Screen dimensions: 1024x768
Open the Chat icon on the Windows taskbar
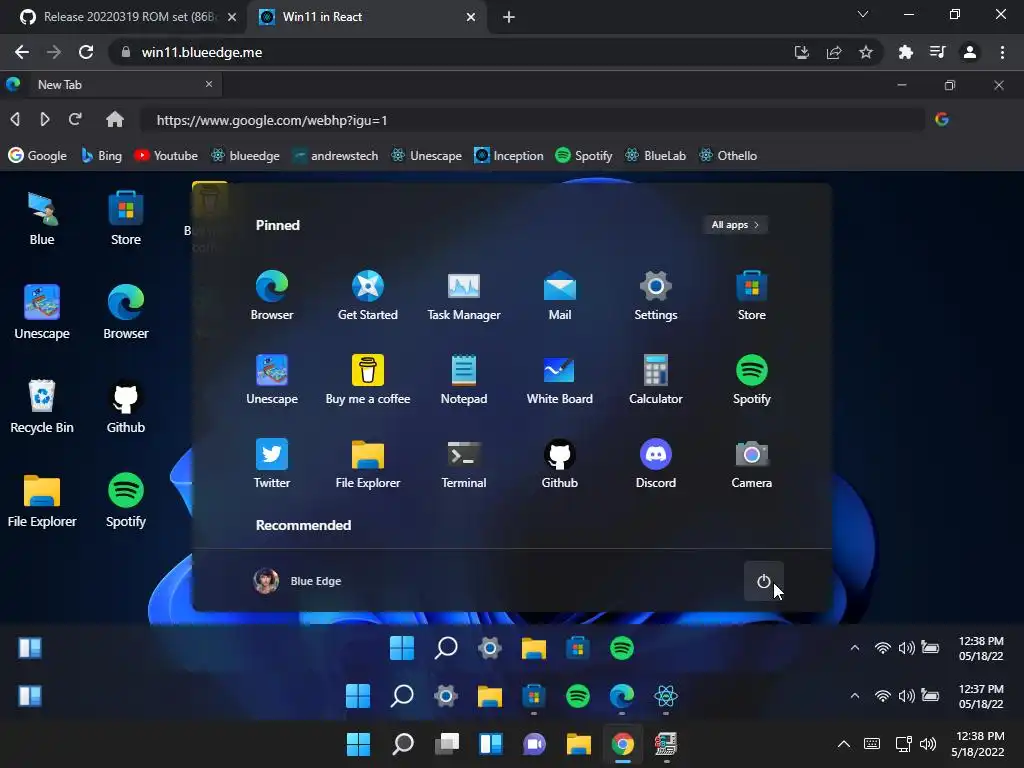(x=535, y=744)
